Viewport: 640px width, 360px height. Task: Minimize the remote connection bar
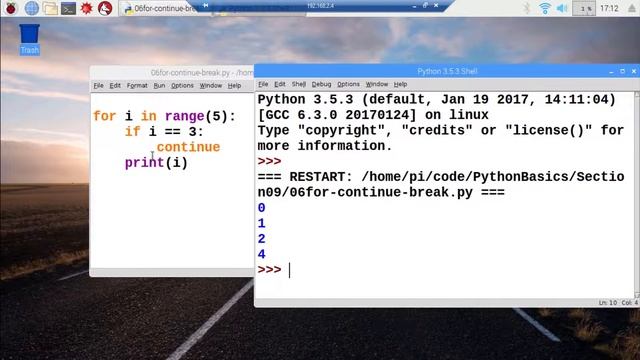pos(415,6)
